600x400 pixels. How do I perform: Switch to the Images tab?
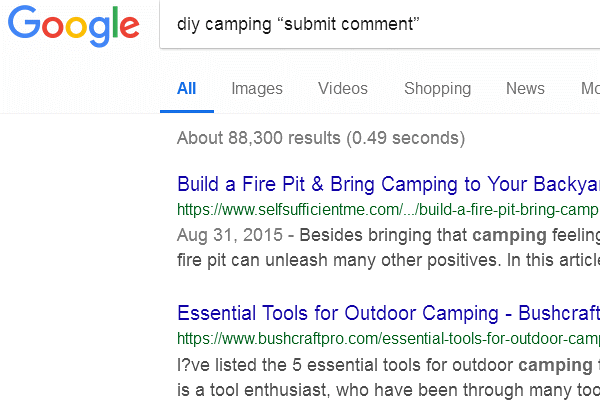tap(257, 89)
